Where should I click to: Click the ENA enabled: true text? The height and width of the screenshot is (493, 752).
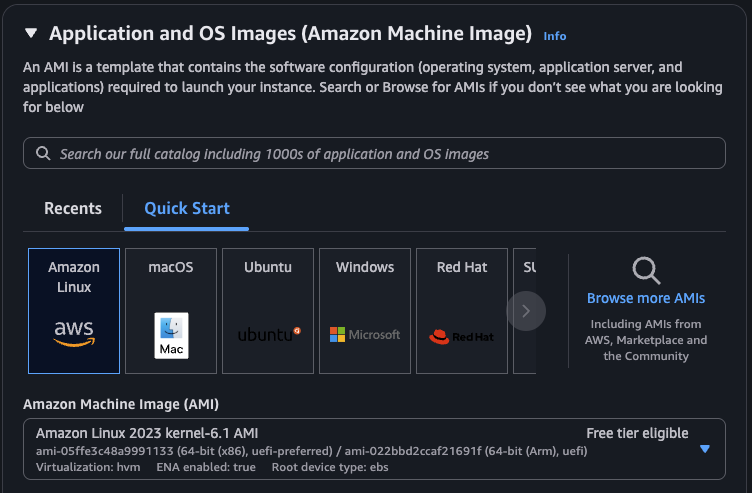[x=206, y=467]
